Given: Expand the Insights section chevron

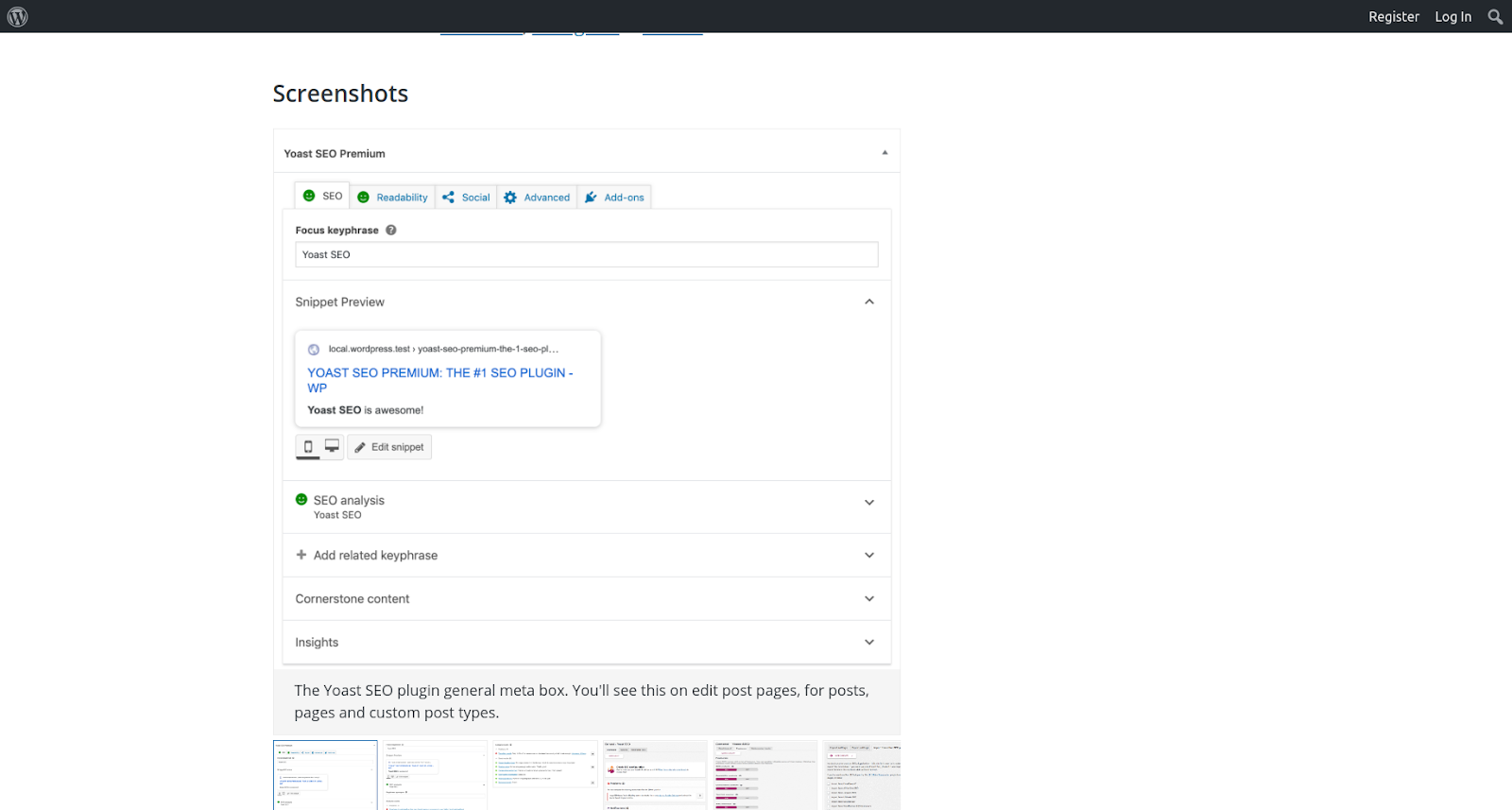Looking at the screenshot, I should pyautogui.click(x=869, y=642).
